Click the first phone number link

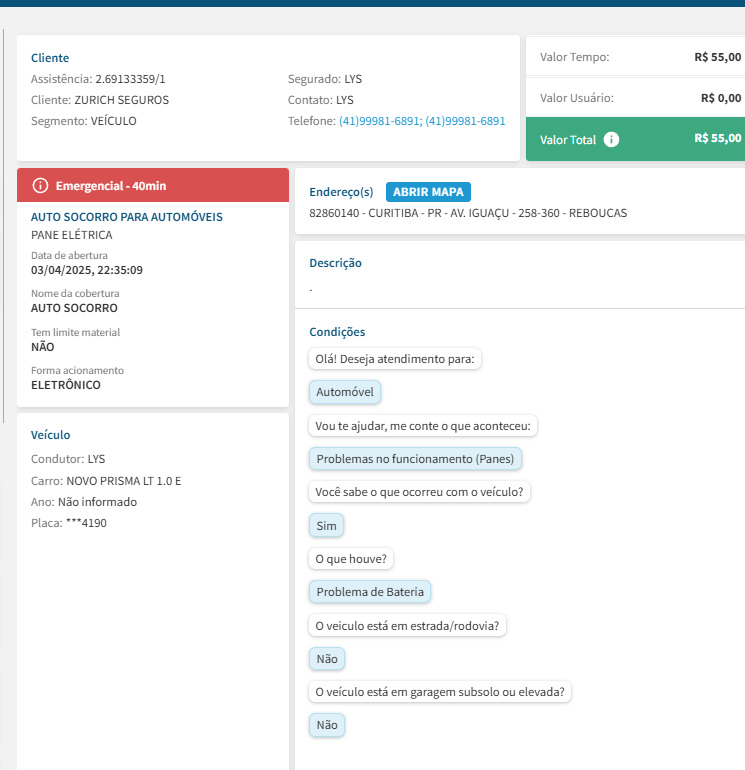pos(379,121)
